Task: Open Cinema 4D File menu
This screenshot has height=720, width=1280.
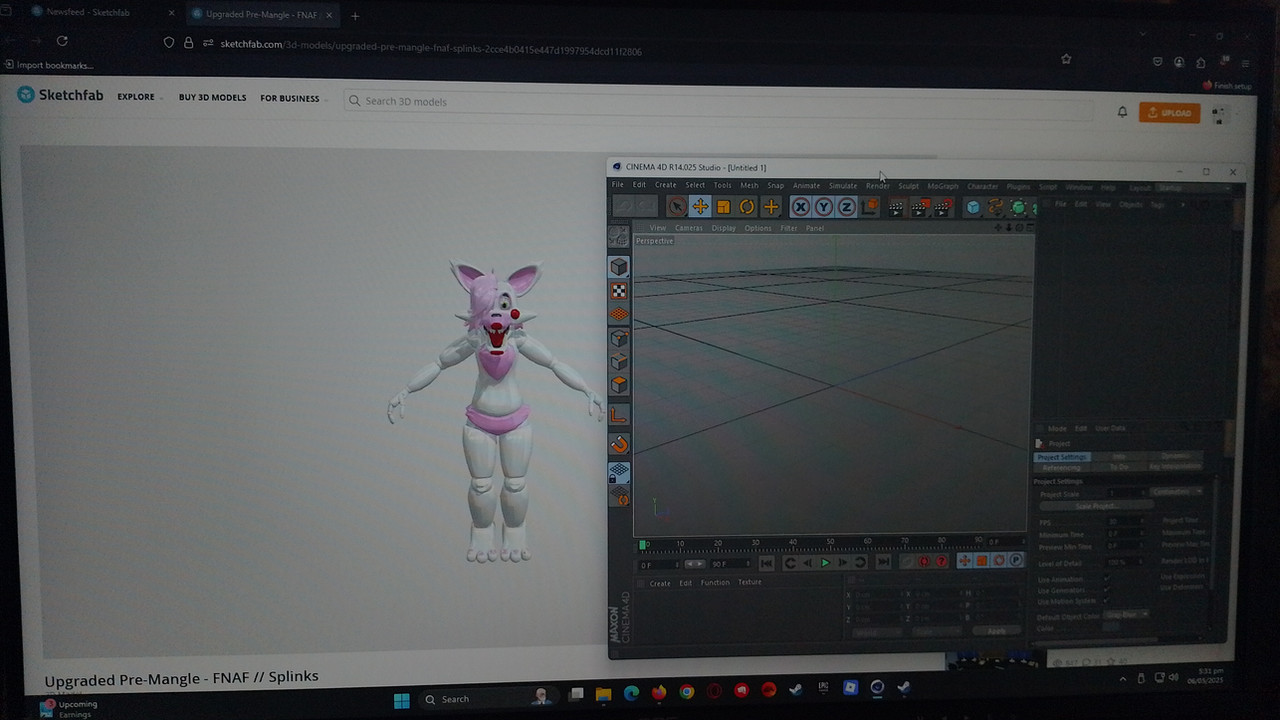Action: 618,185
